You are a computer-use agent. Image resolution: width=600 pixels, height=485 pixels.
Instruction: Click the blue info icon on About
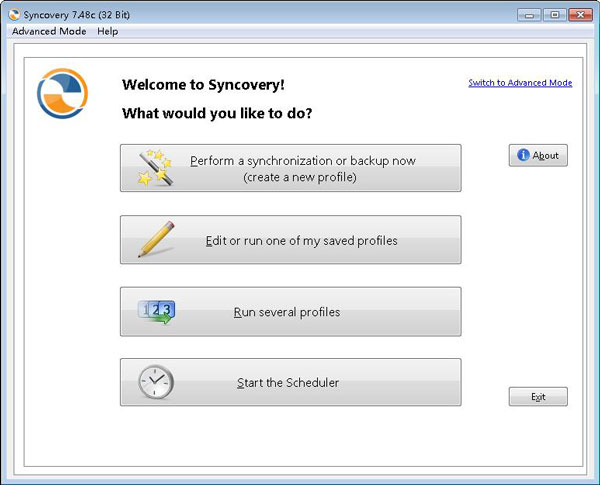[x=522, y=155]
